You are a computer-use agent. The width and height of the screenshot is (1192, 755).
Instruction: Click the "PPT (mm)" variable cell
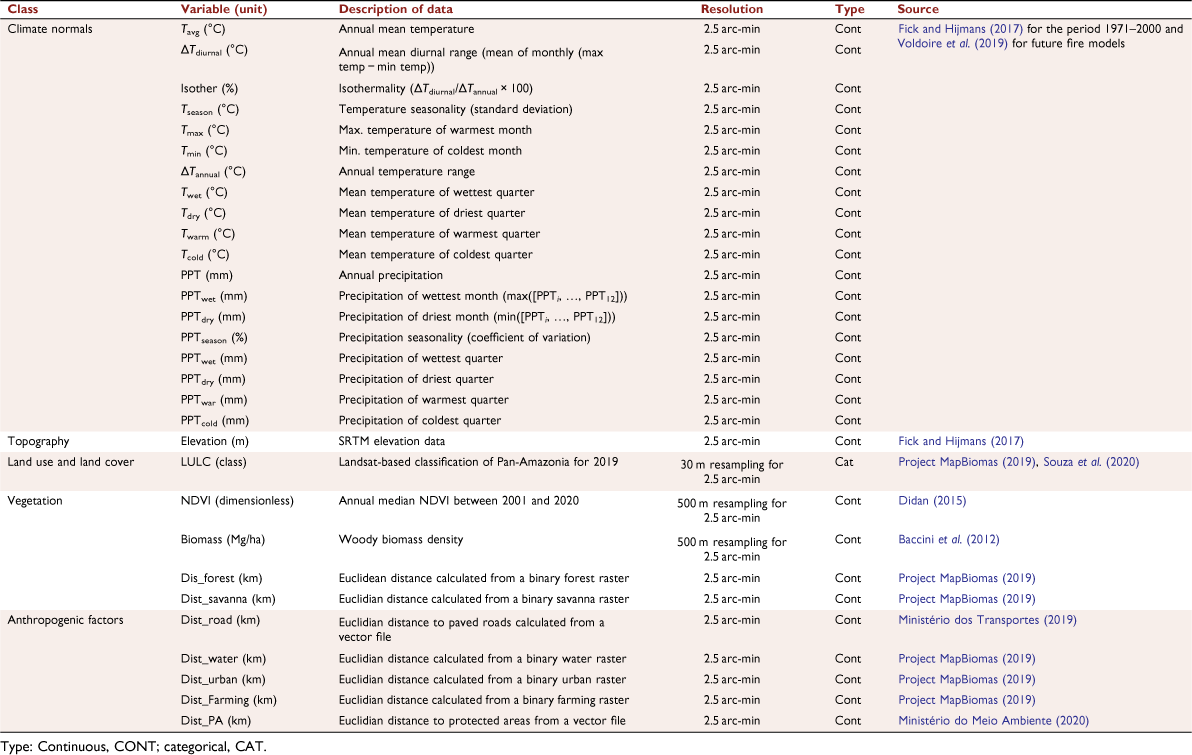(x=207, y=275)
